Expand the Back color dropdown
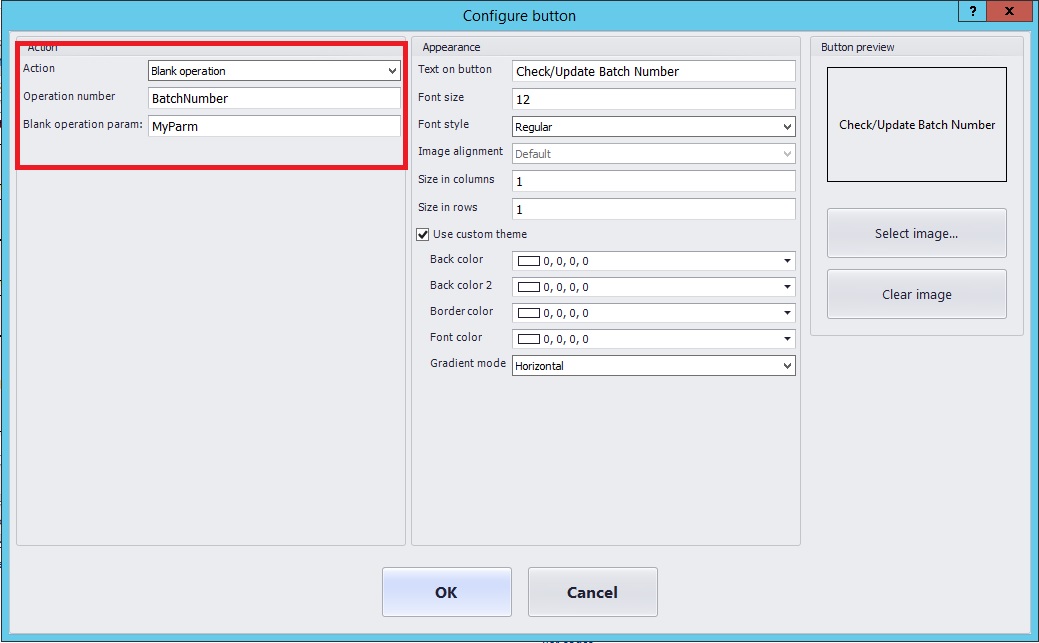 (788, 261)
